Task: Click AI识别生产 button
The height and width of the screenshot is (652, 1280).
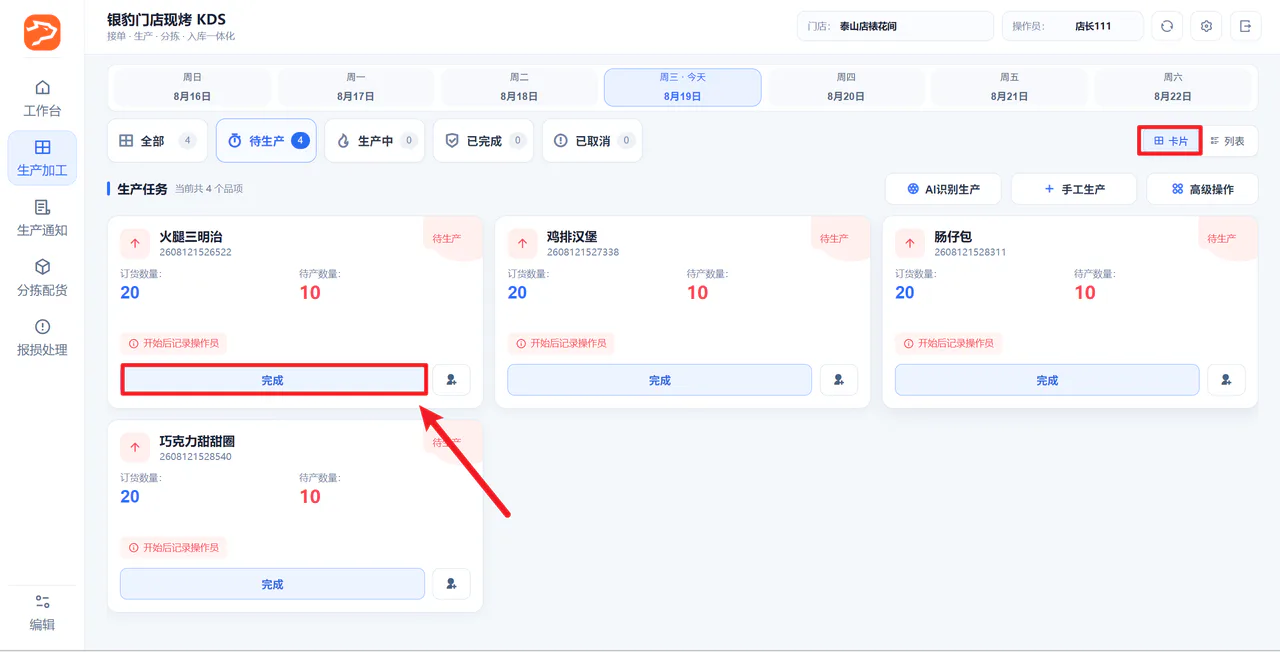Action: click(x=943, y=189)
